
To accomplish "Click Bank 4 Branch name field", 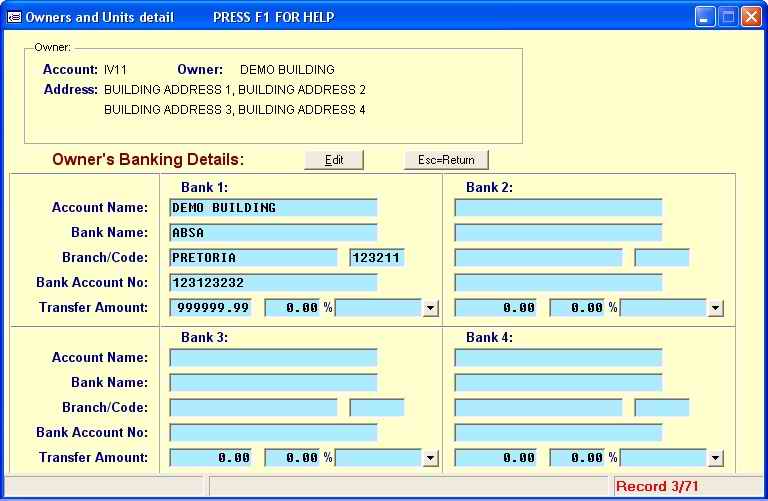I will tap(538, 407).
